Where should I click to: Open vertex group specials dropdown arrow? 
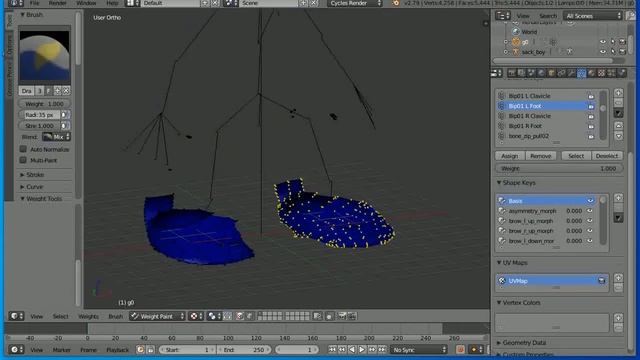click(x=618, y=113)
